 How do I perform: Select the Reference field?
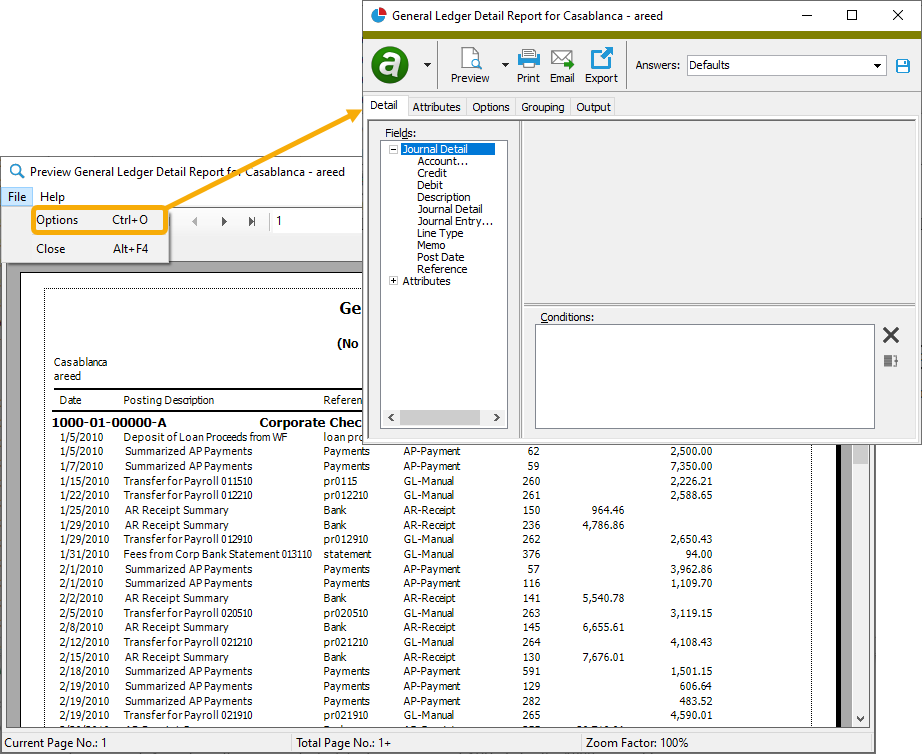(x=442, y=269)
